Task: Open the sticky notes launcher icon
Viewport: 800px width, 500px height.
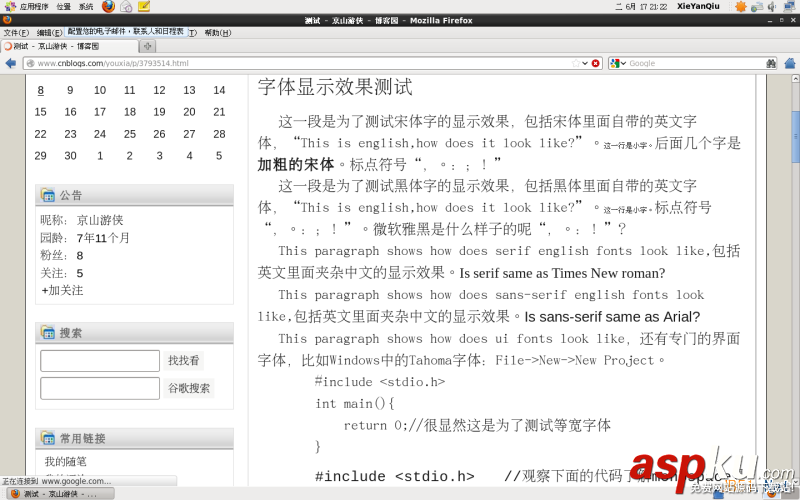Action: point(144,6)
